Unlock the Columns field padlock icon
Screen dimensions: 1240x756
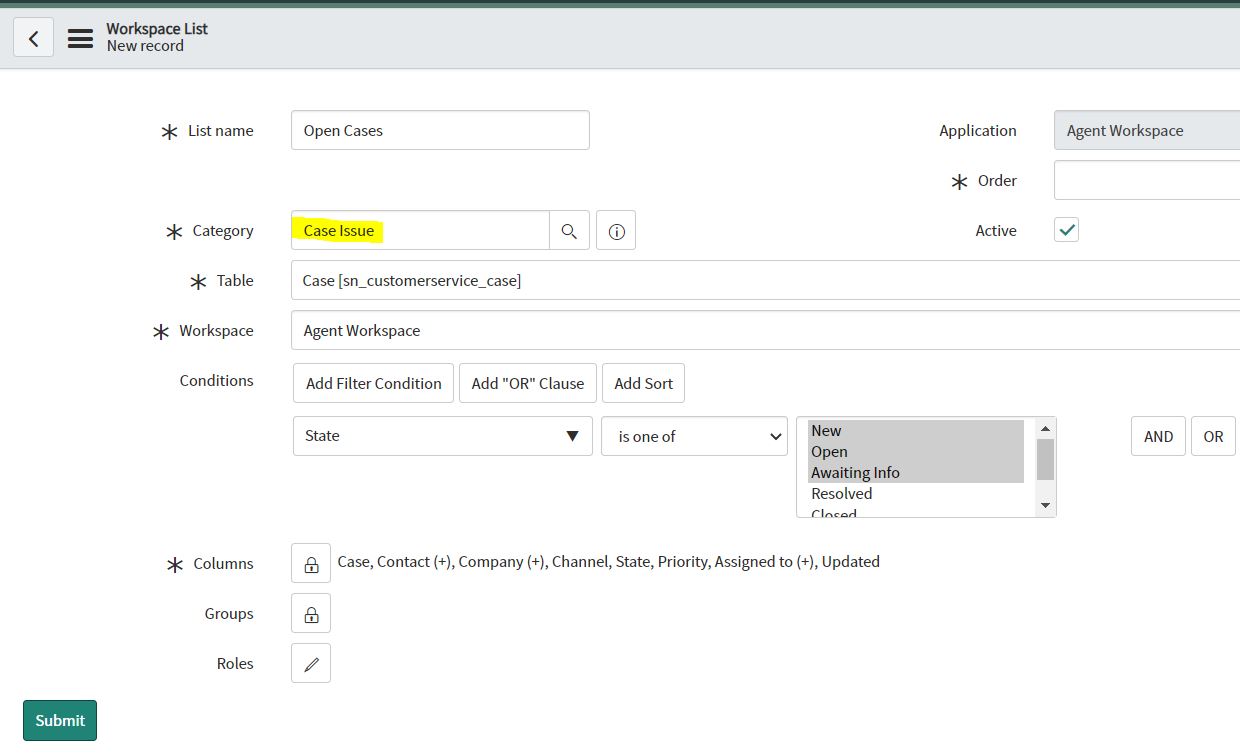pos(311,563)
